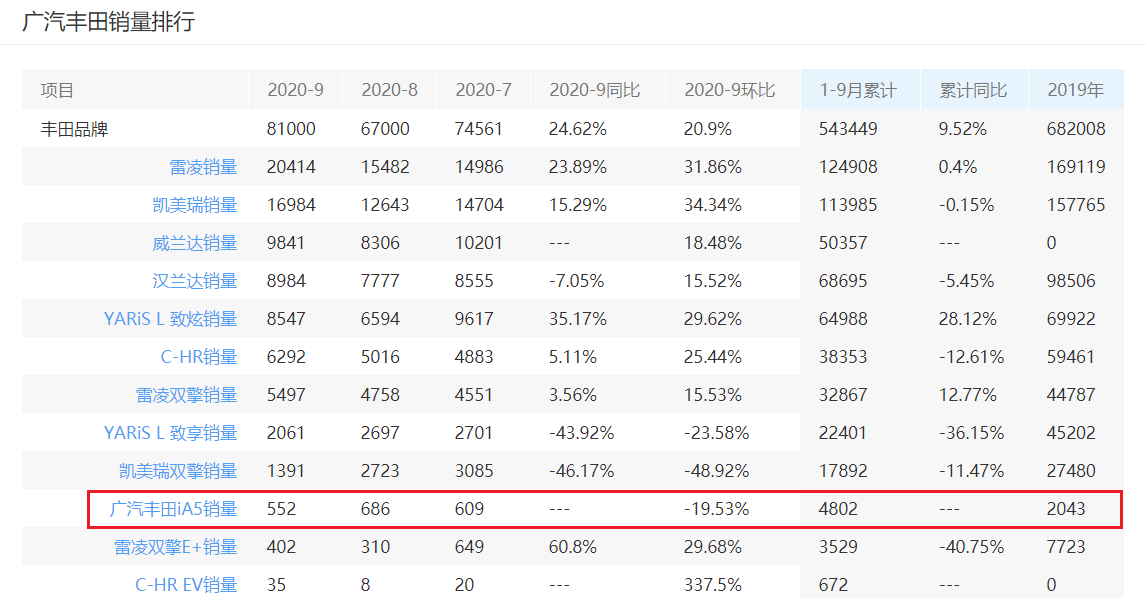Open YARiS L 致炫销量 link
The height and width of the screenshot is (598, 1146).
[x=170, y=319]
